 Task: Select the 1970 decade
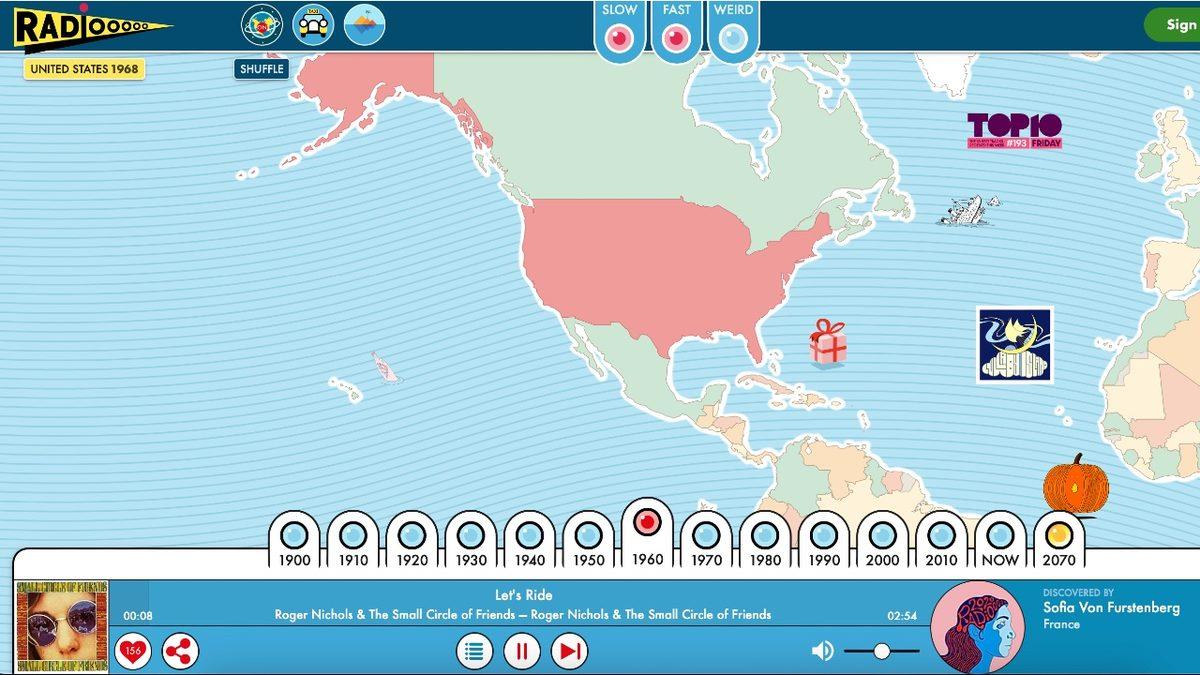pos(706,536)
